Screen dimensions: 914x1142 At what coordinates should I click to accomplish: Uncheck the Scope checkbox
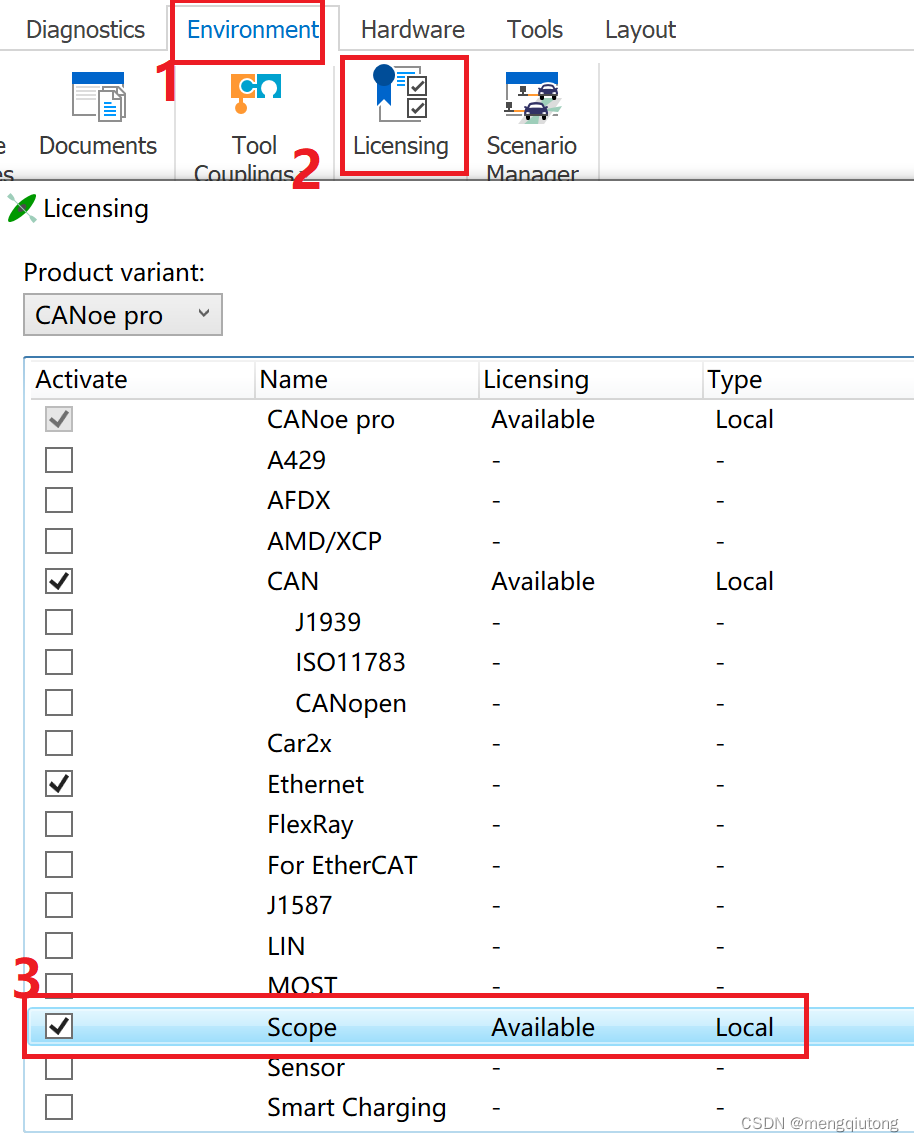pos(59,1027)
